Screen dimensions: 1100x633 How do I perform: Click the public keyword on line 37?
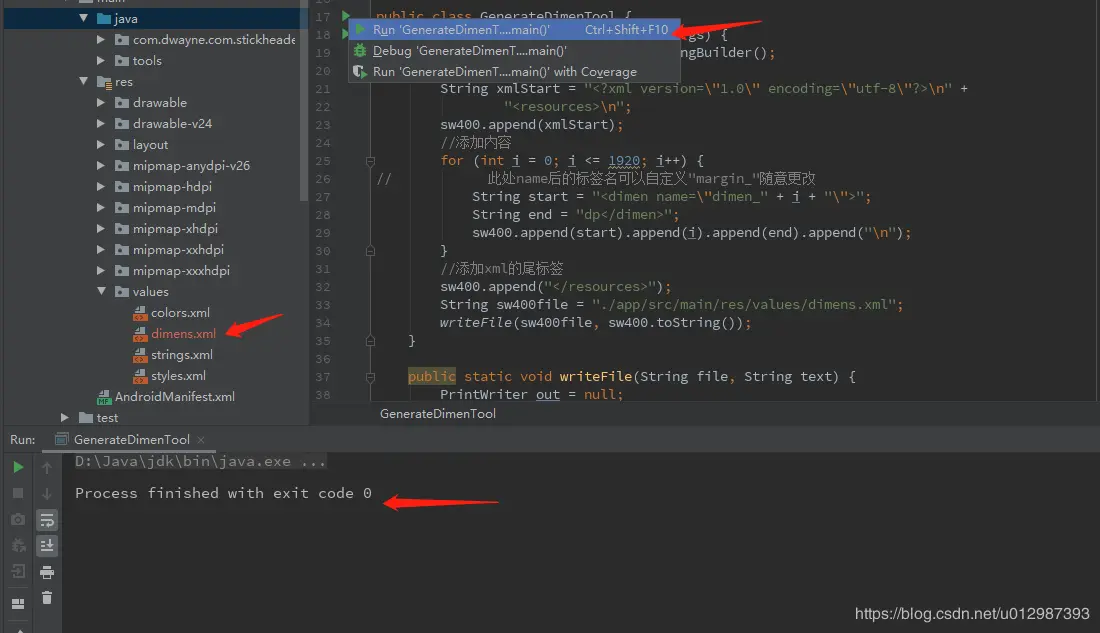(431, 377)
